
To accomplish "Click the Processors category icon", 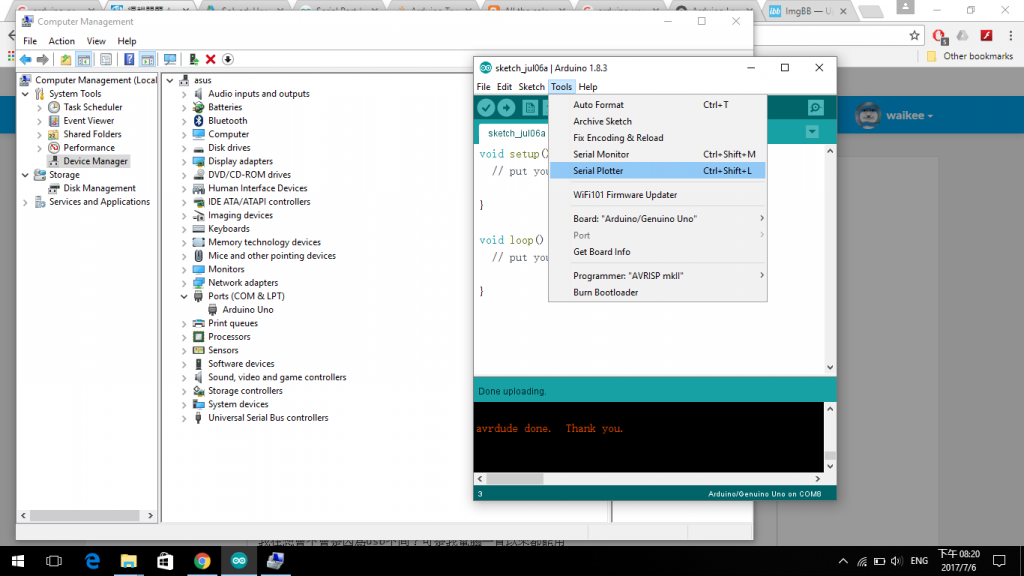I will tap(199, 337).
